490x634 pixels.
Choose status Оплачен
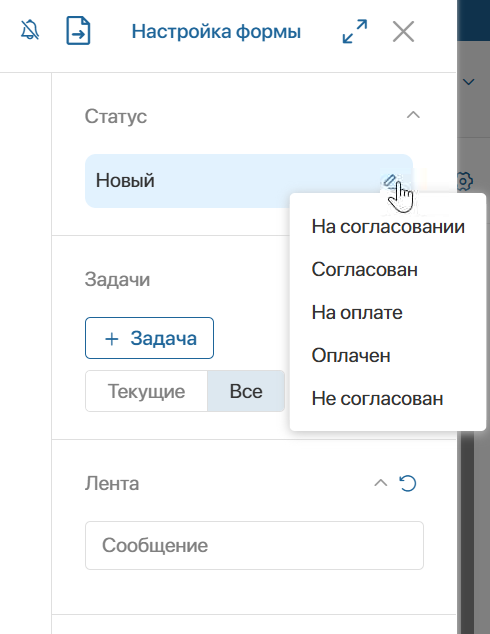coord(351,355)
